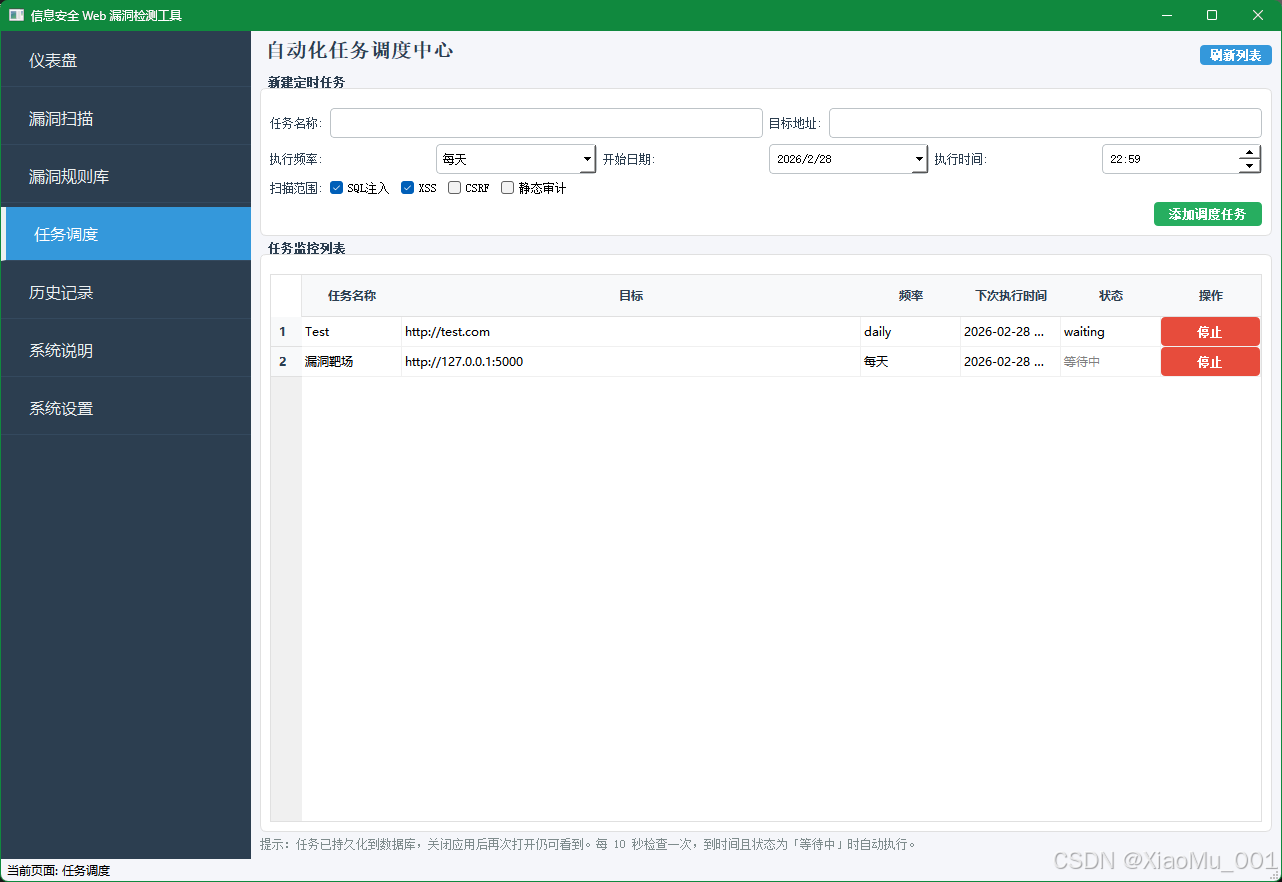
Task: Click table corner select-all cell
Action: 286,296
